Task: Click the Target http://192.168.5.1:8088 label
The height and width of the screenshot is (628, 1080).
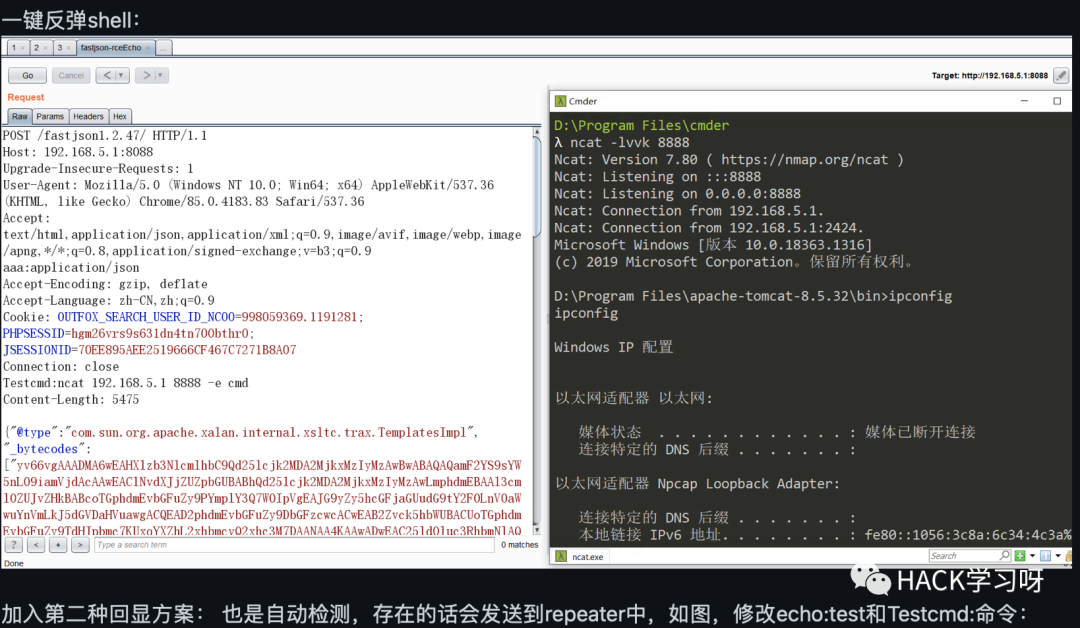Action: (990, 76)
